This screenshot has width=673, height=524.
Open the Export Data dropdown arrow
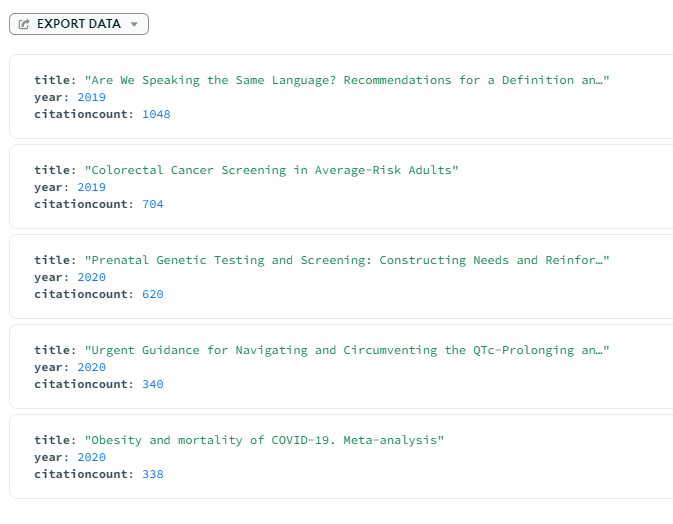(x=134, y=24)
